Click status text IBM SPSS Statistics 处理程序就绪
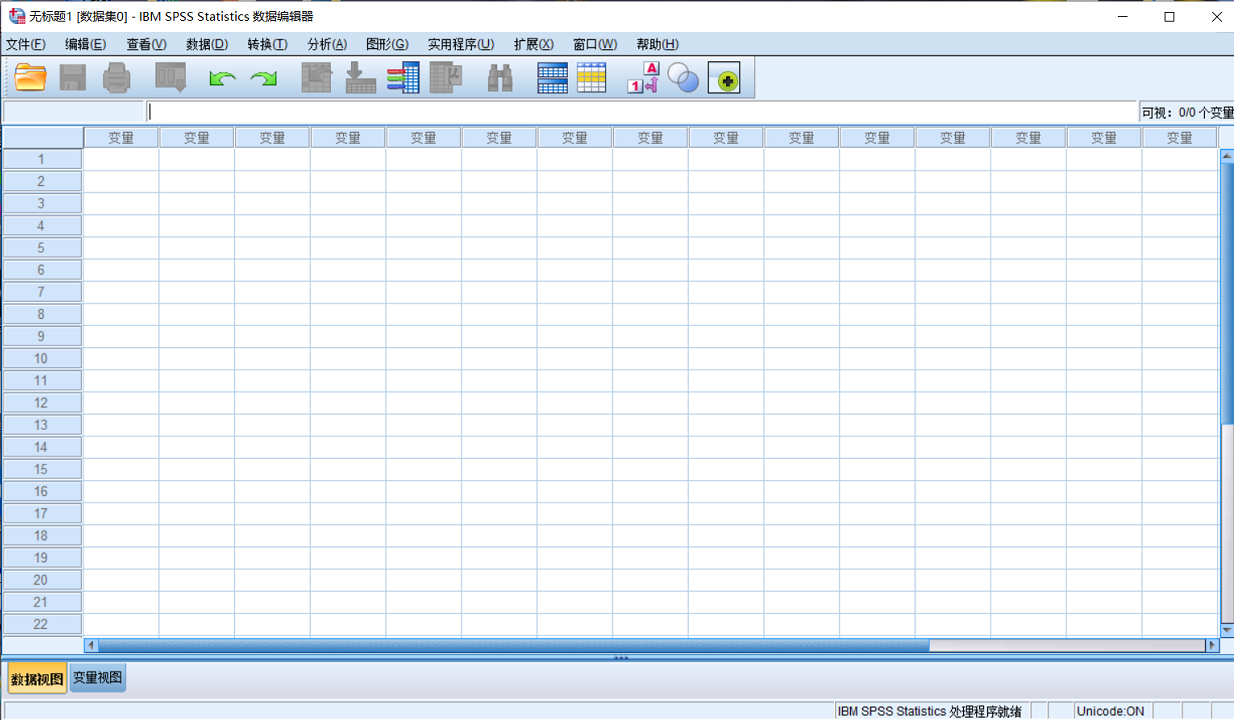Image resolution: width=1234 pixels, height=720 pixels. [x=929, y=711]
